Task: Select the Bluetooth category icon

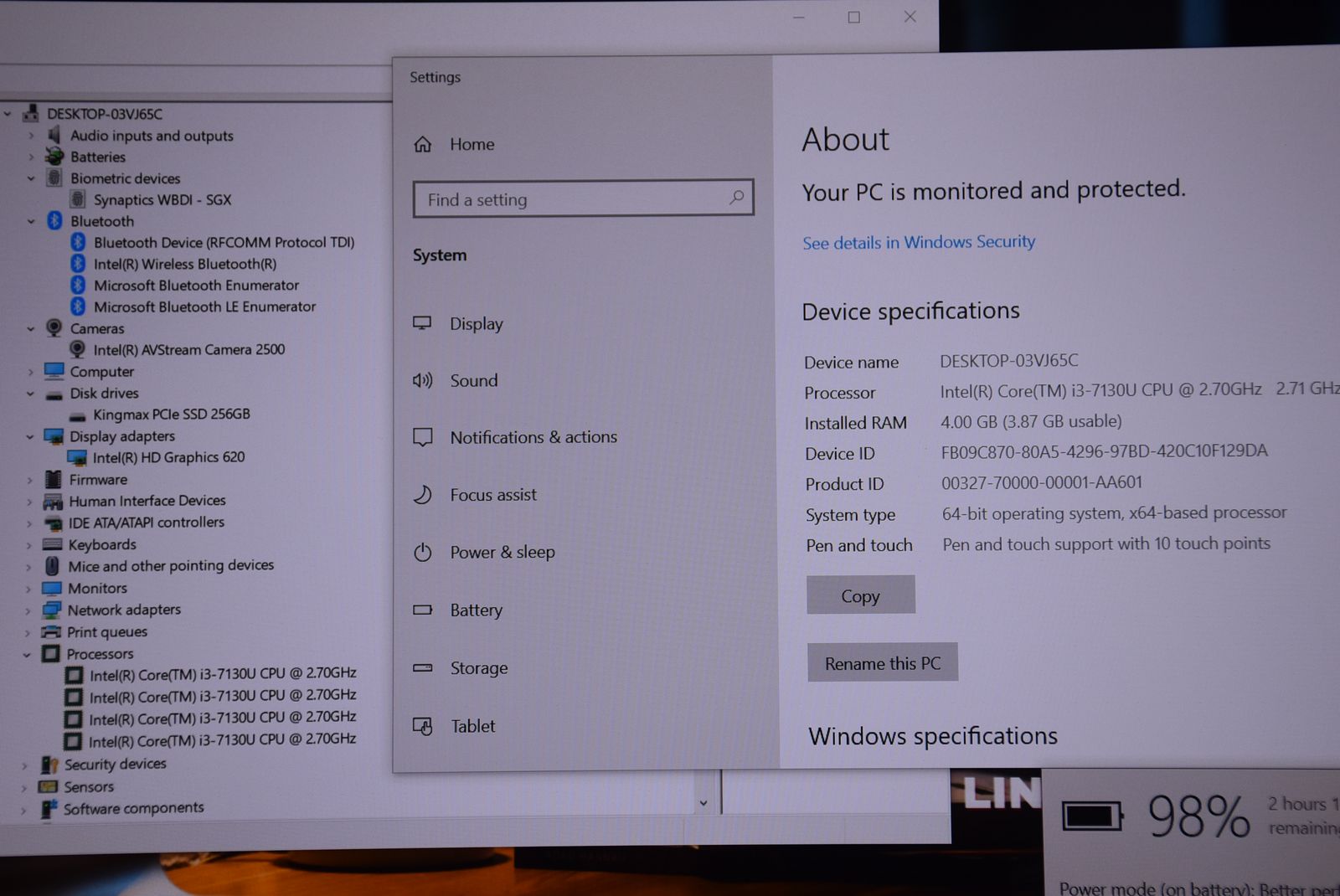Action: 54,220
